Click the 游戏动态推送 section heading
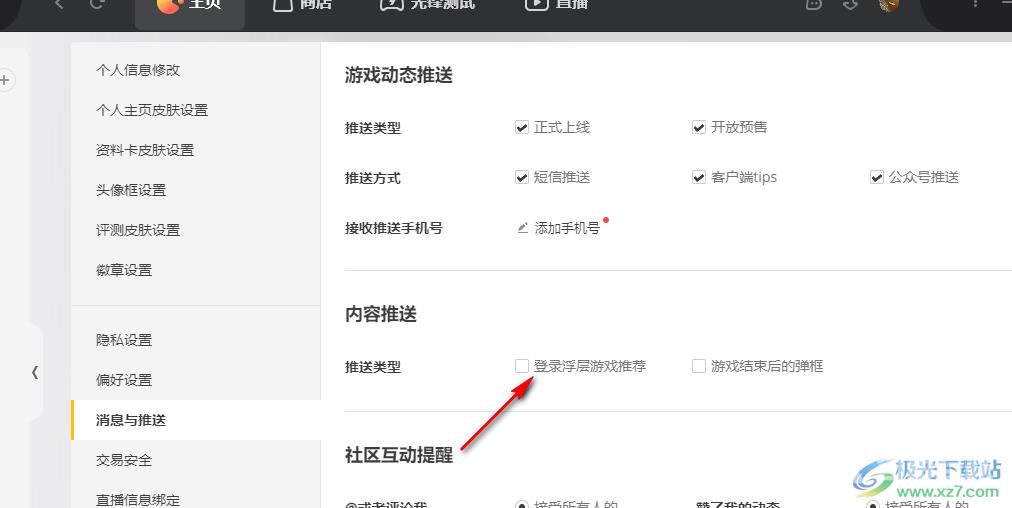 (399, 75)
